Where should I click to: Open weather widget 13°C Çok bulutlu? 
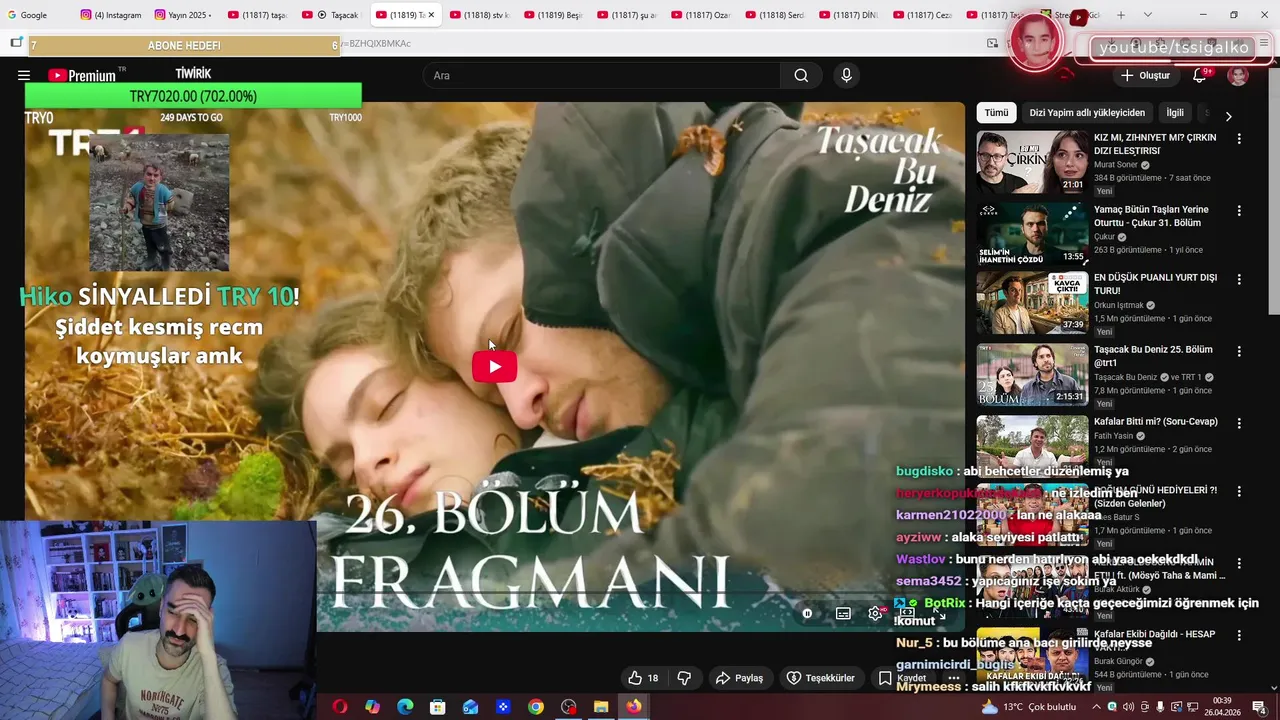[1027, 707]
